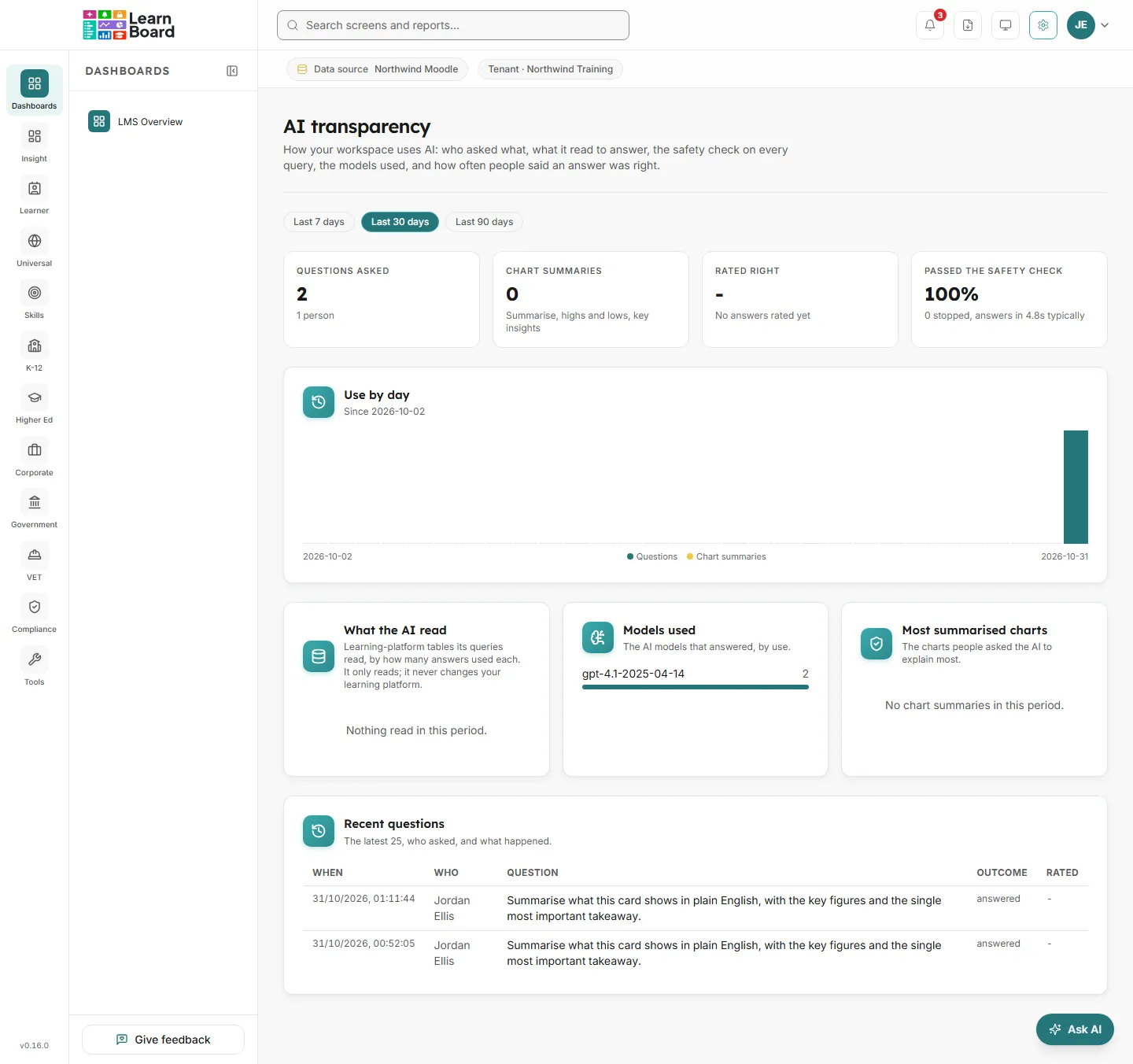Click the 31/10/2026, 00:52:05 timestamp
The width and height of the screenshot is (1133, 1064).
[364, 944]
